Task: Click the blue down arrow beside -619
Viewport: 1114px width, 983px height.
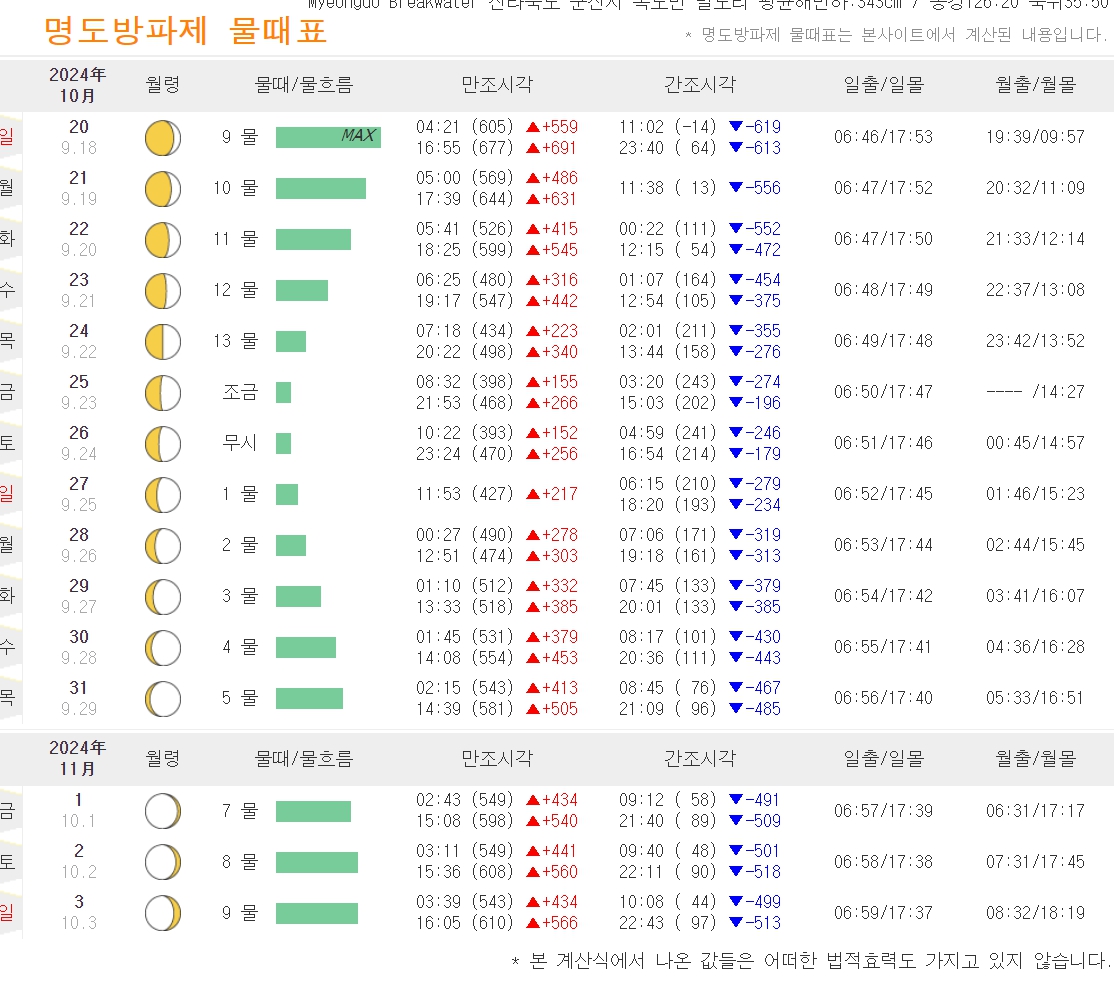Action: pos(734,128)
